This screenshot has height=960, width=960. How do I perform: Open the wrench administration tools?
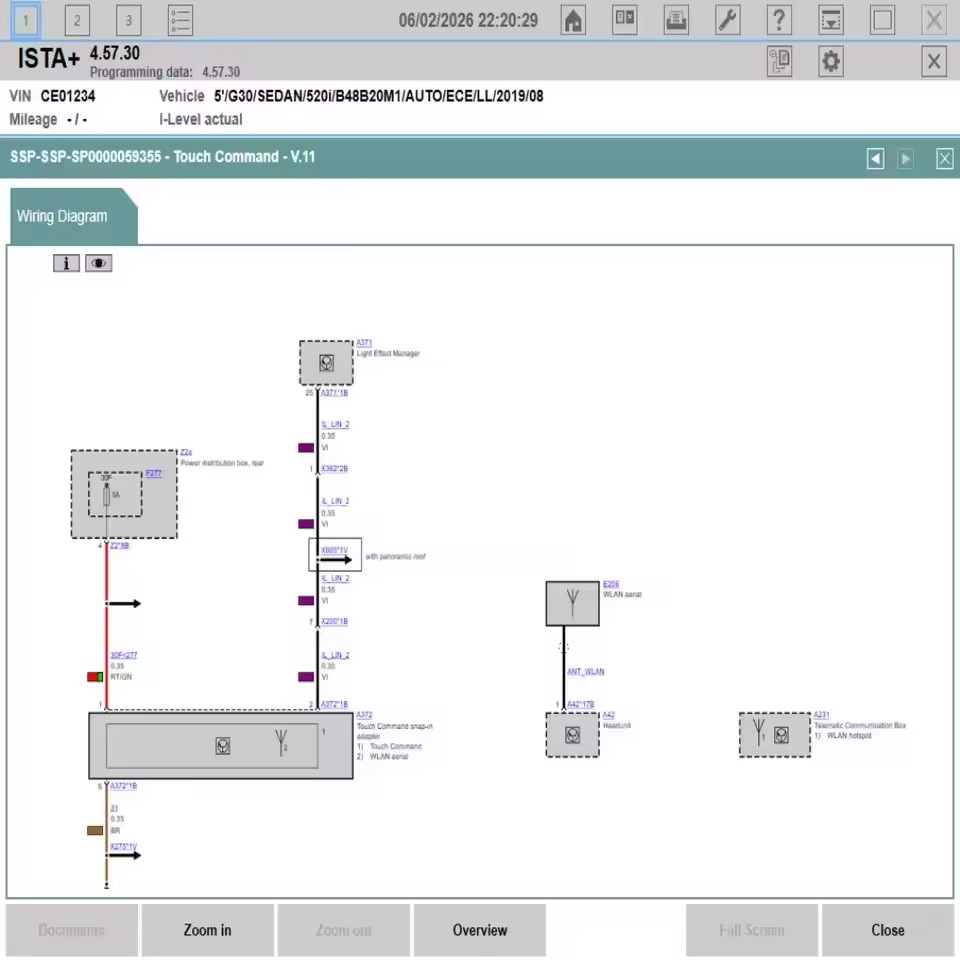click(727, 20)
